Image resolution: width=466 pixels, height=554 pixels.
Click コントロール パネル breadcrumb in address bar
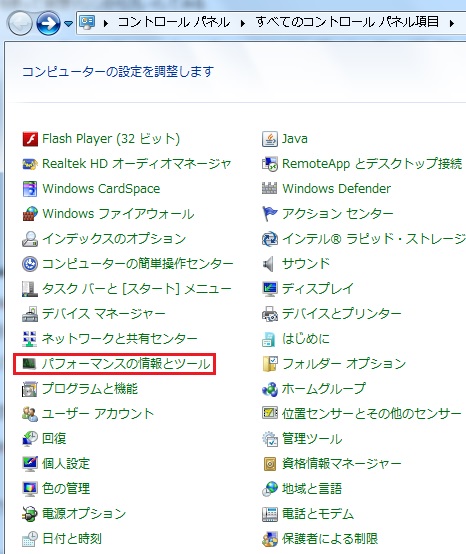(174, 22)
